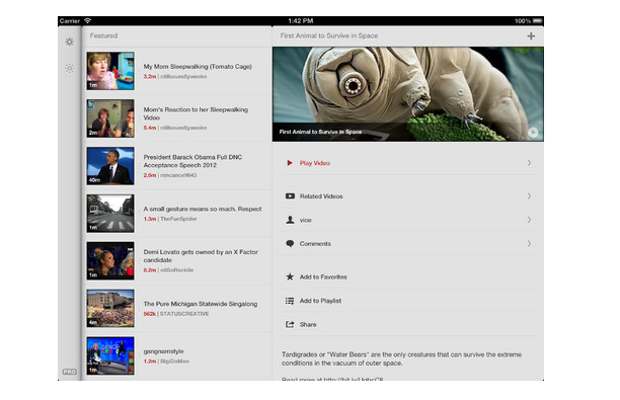The image size is (620, 400).
Task: Click the Featured header label
Action: click(104, 36)
